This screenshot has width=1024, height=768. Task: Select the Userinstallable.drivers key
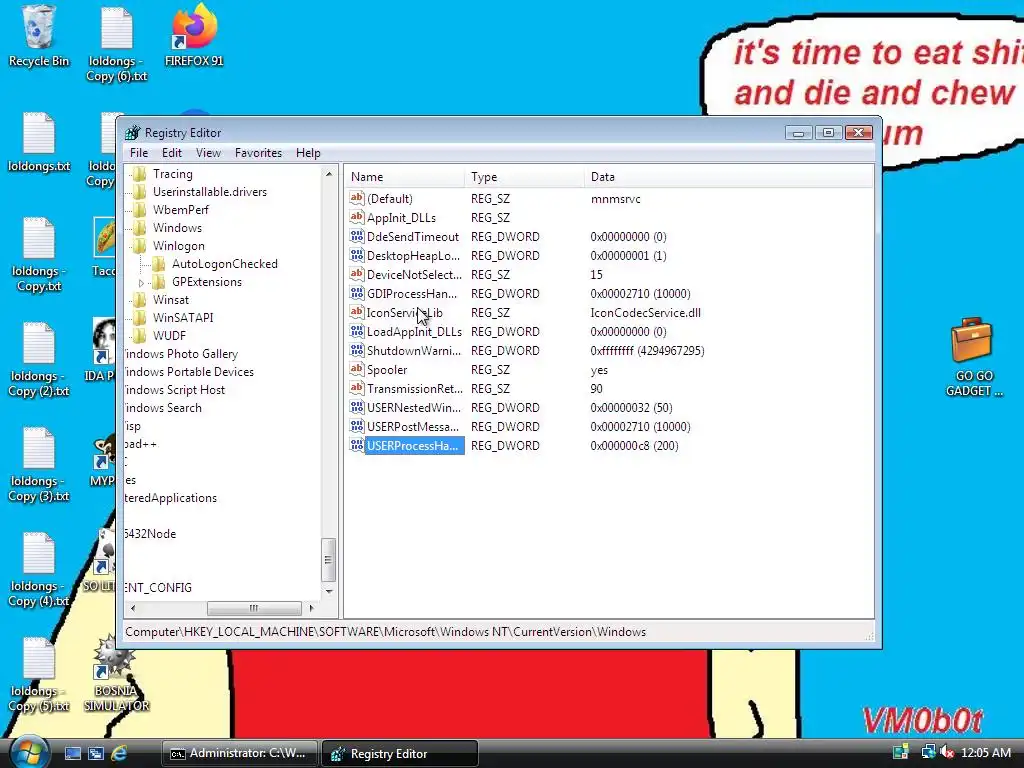(210, 192)
